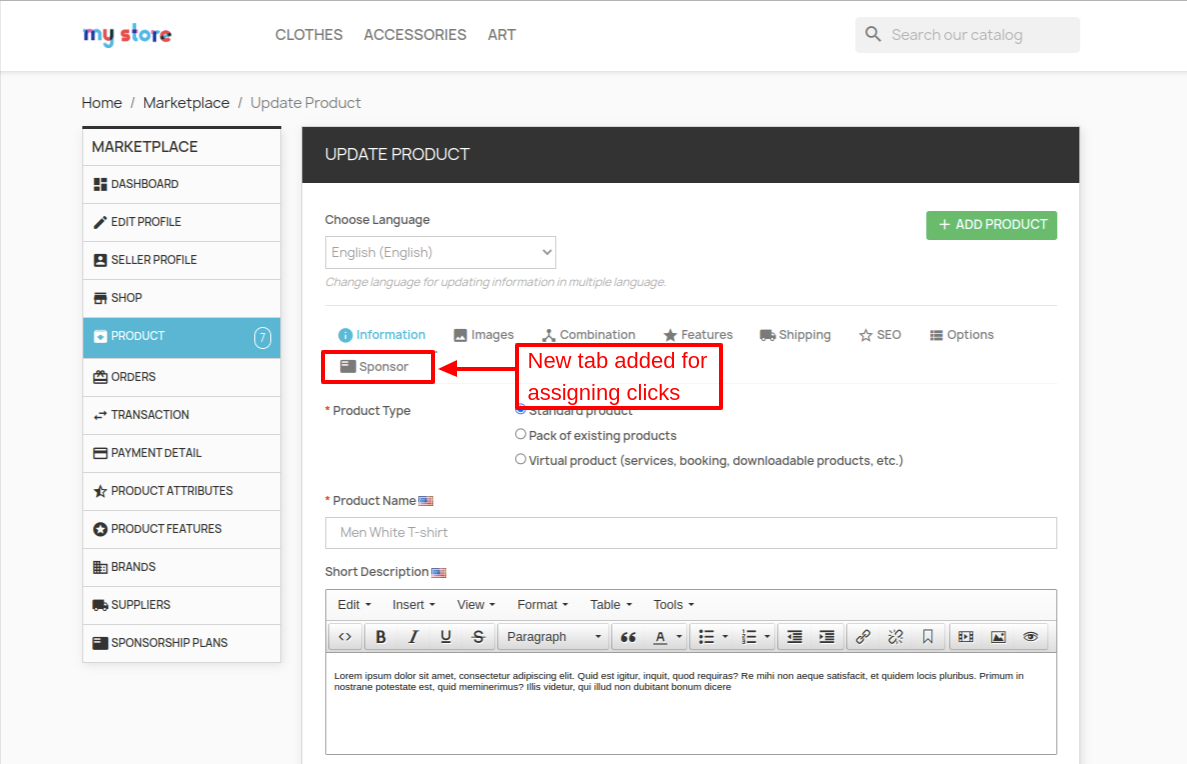The image size is (1187, 764).
Task: Click the preview eye icon
Action: (x=1031, y=637)
